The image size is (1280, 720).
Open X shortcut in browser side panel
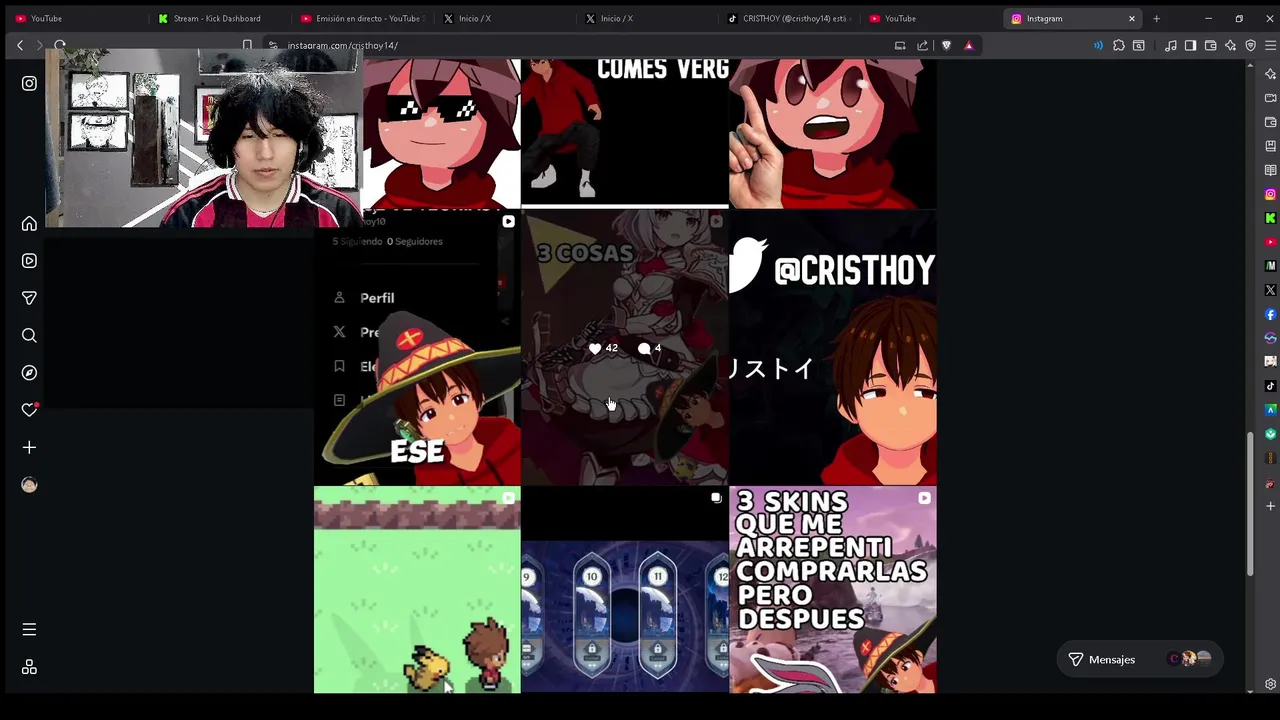pyautogui.click(x=1270, y=290)
